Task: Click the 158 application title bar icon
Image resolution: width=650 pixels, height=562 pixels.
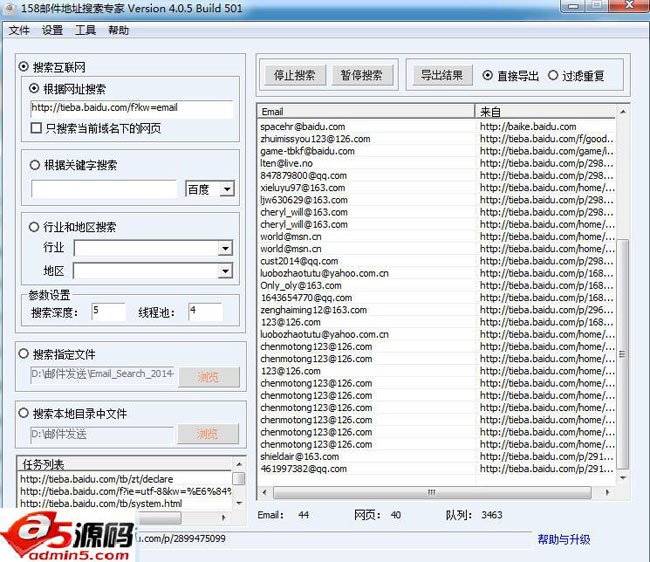Action: [x=10, y=8]
